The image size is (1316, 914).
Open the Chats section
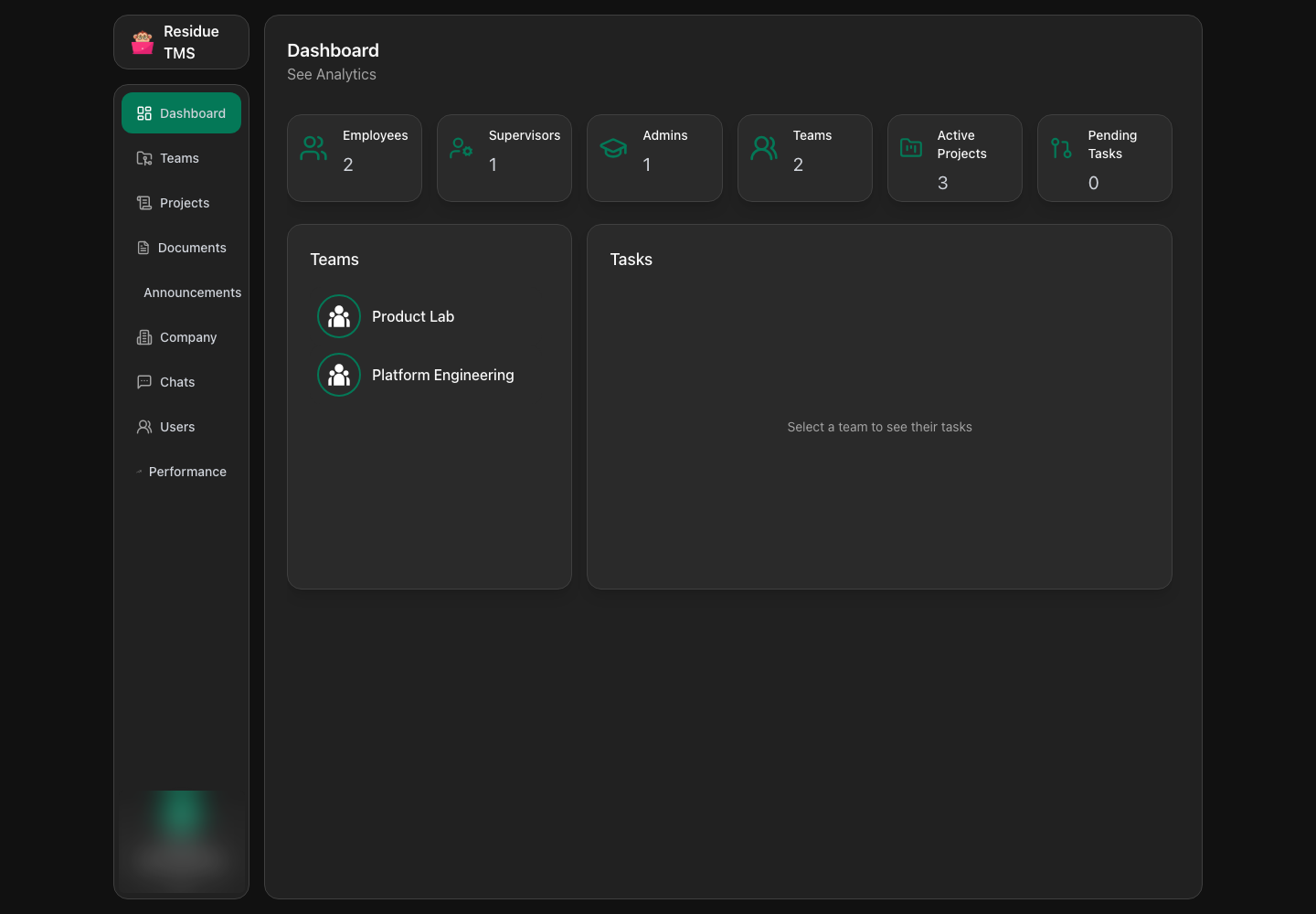coord(181,382)
